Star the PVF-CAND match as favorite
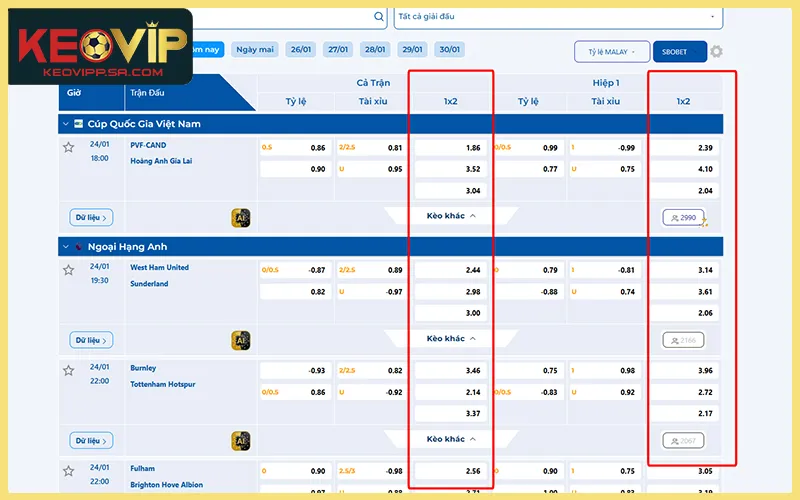 point(68,147)
